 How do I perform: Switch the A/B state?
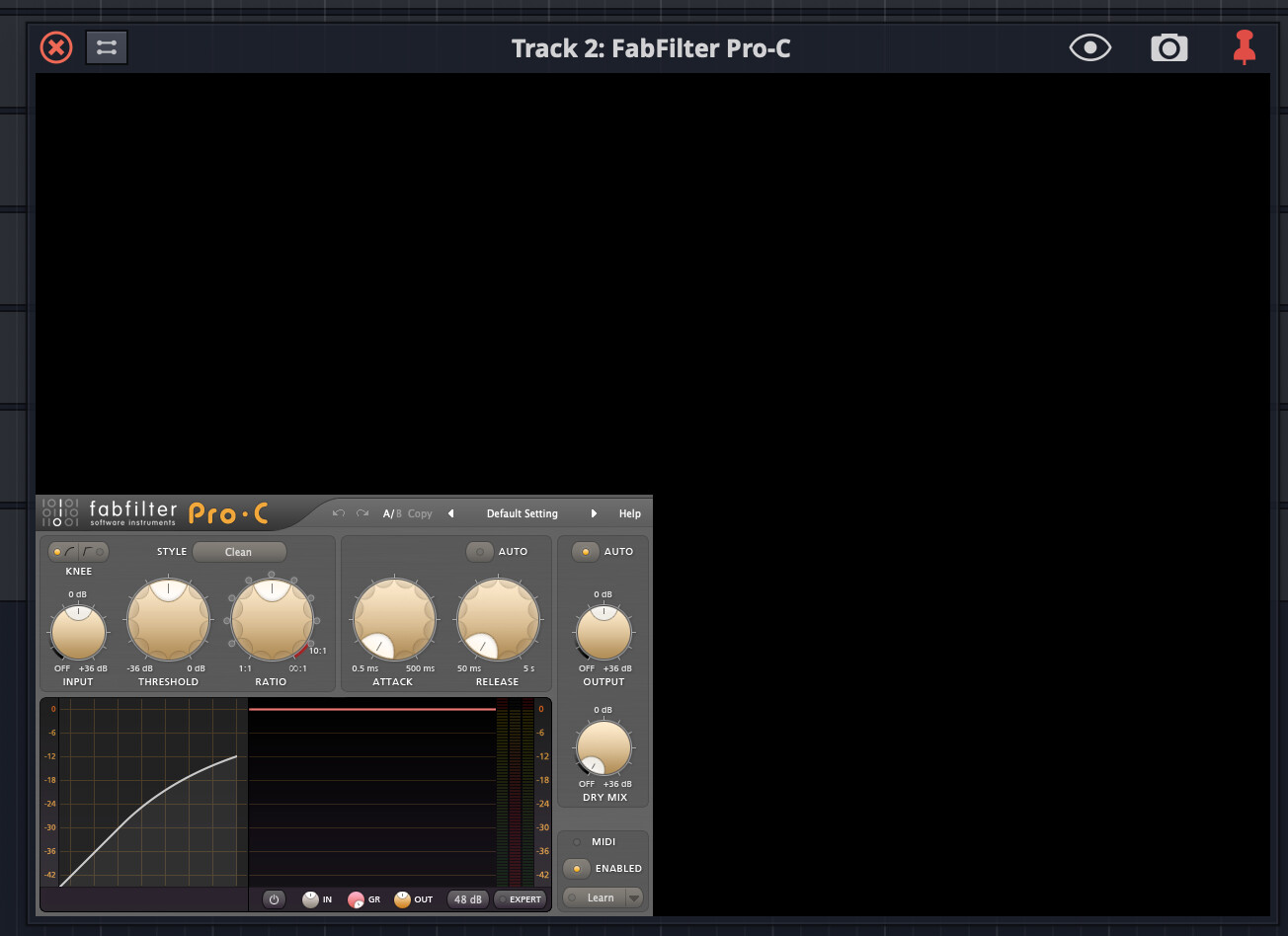[392, 513]
